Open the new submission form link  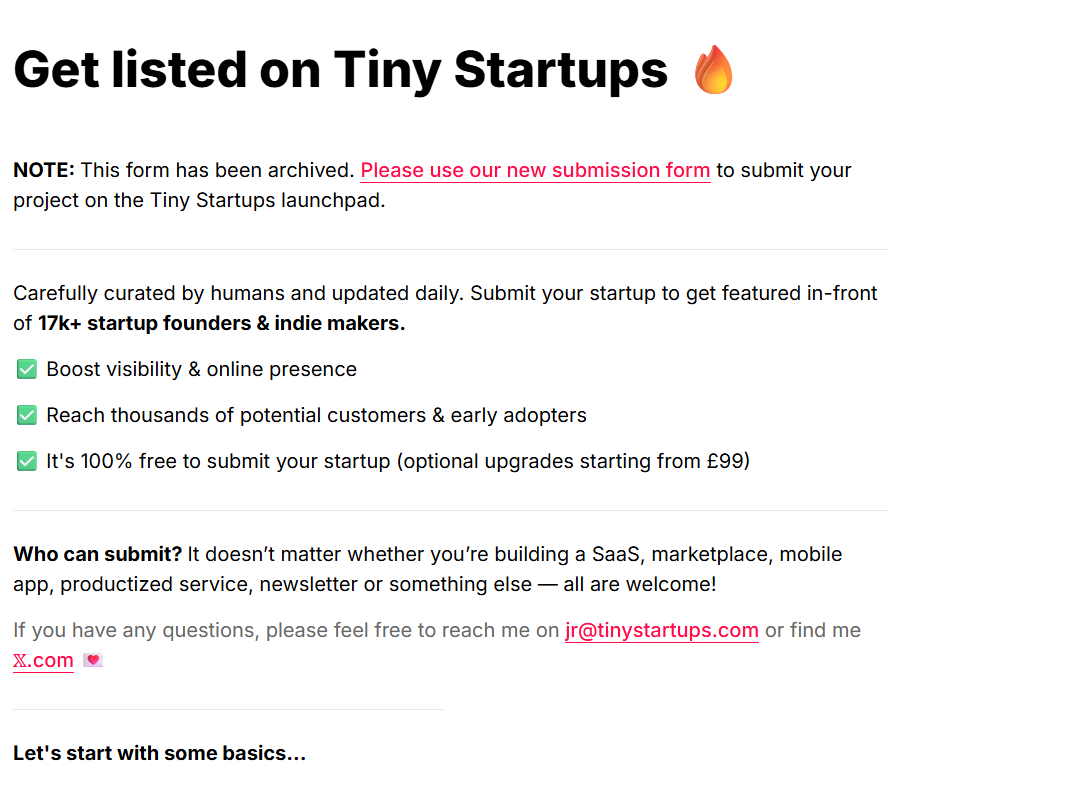tap(535, 170)
